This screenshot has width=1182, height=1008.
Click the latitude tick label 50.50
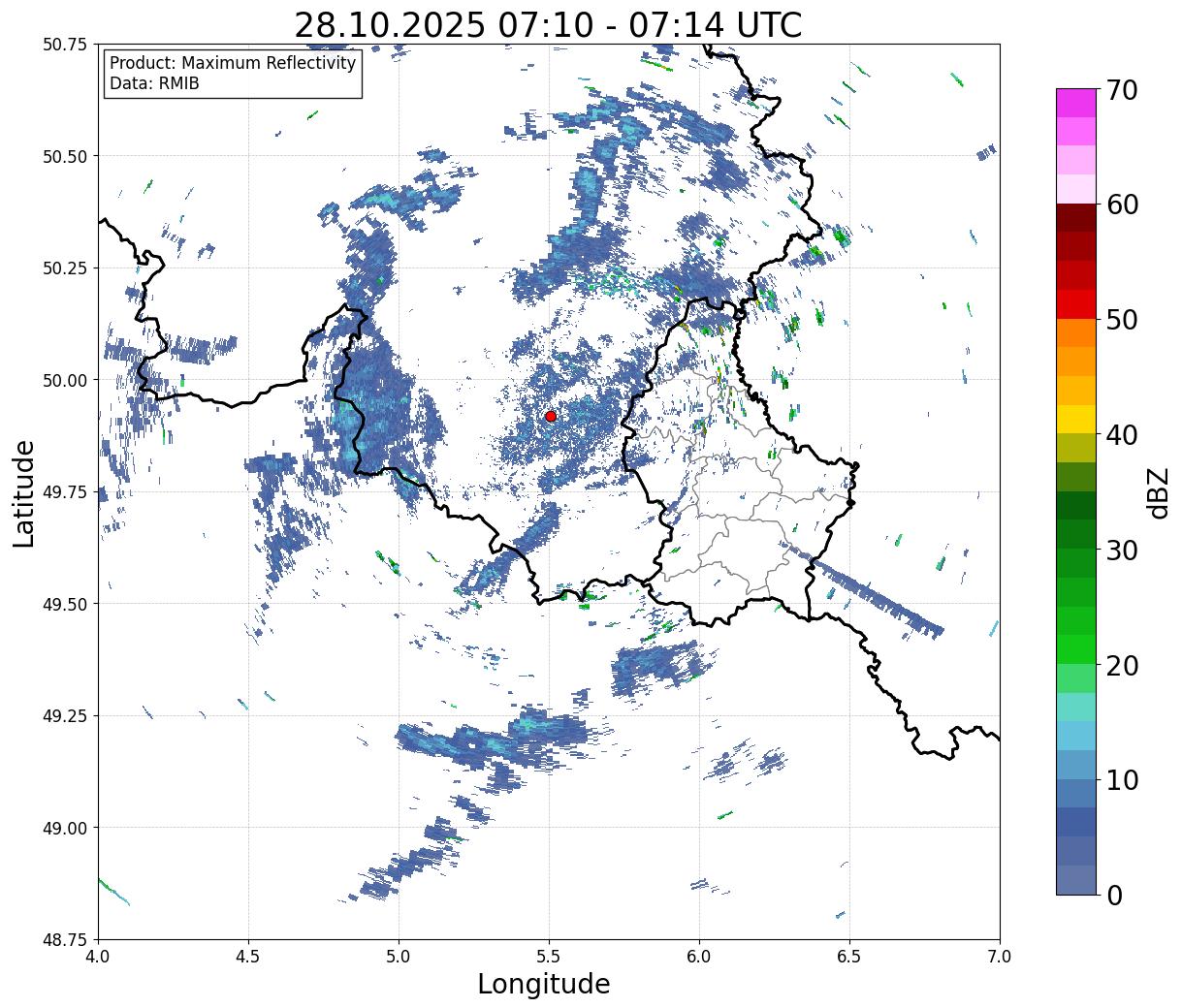pos(64,156)
